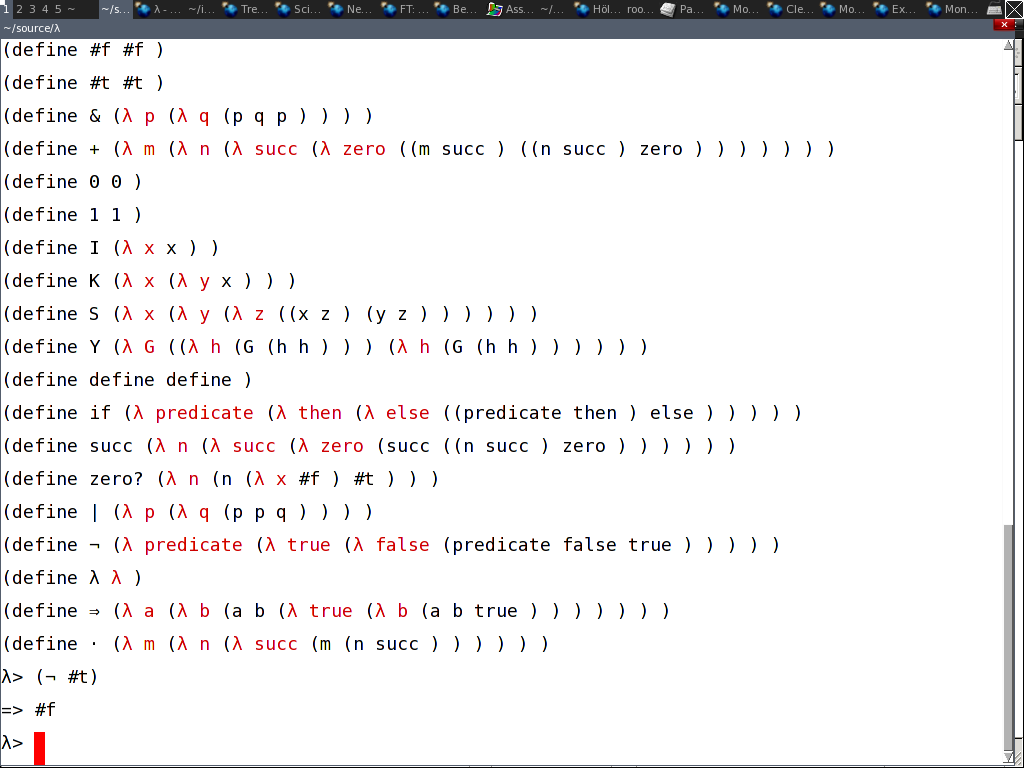Image resolution: width=1024 pixels, height=768 pixels.
Task: Switch to the "Be..." browser window
Action: point(455,9)
